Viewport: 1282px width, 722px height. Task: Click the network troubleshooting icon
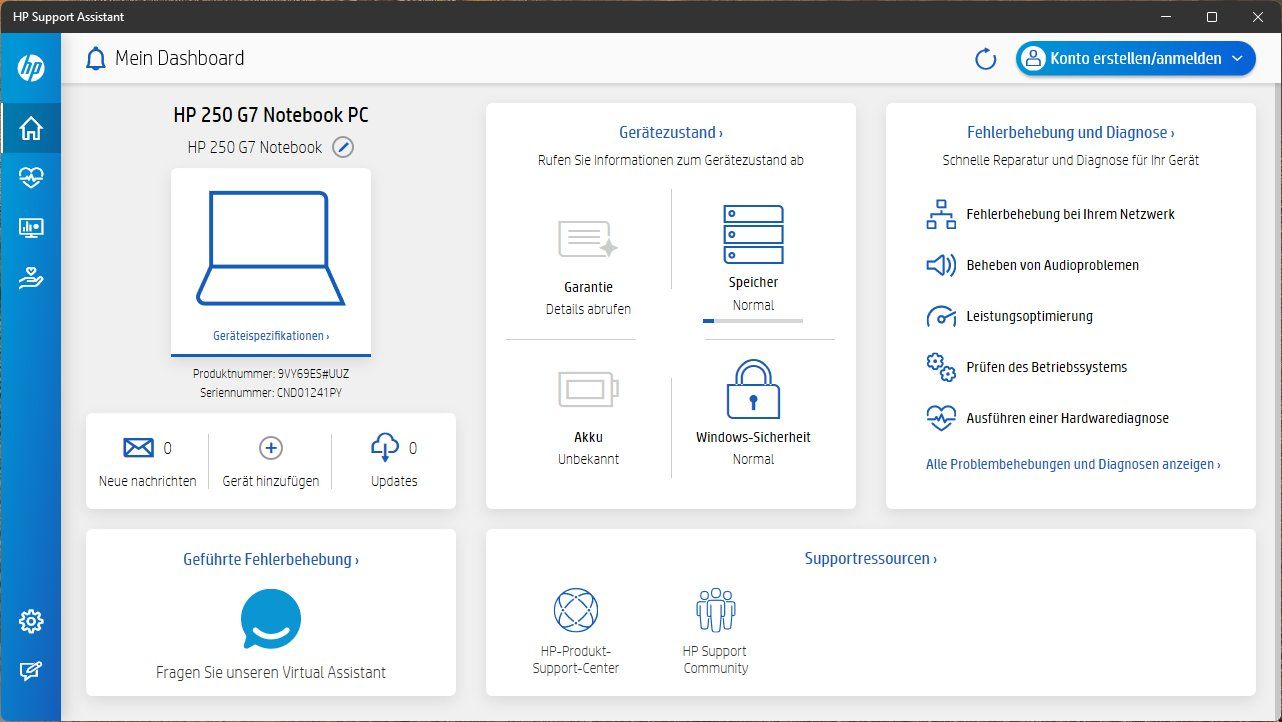coord(941,214)
